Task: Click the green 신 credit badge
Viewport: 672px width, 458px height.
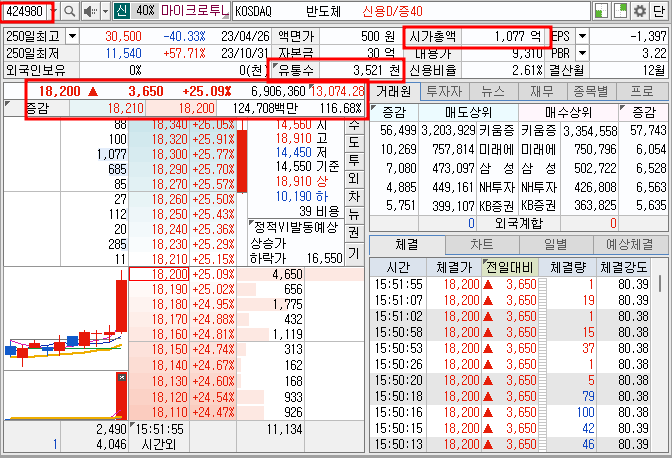Action: (121, 11)
